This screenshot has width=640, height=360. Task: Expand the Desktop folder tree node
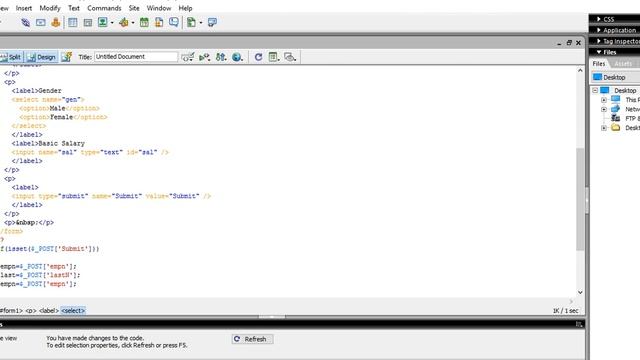pos(604,128)
